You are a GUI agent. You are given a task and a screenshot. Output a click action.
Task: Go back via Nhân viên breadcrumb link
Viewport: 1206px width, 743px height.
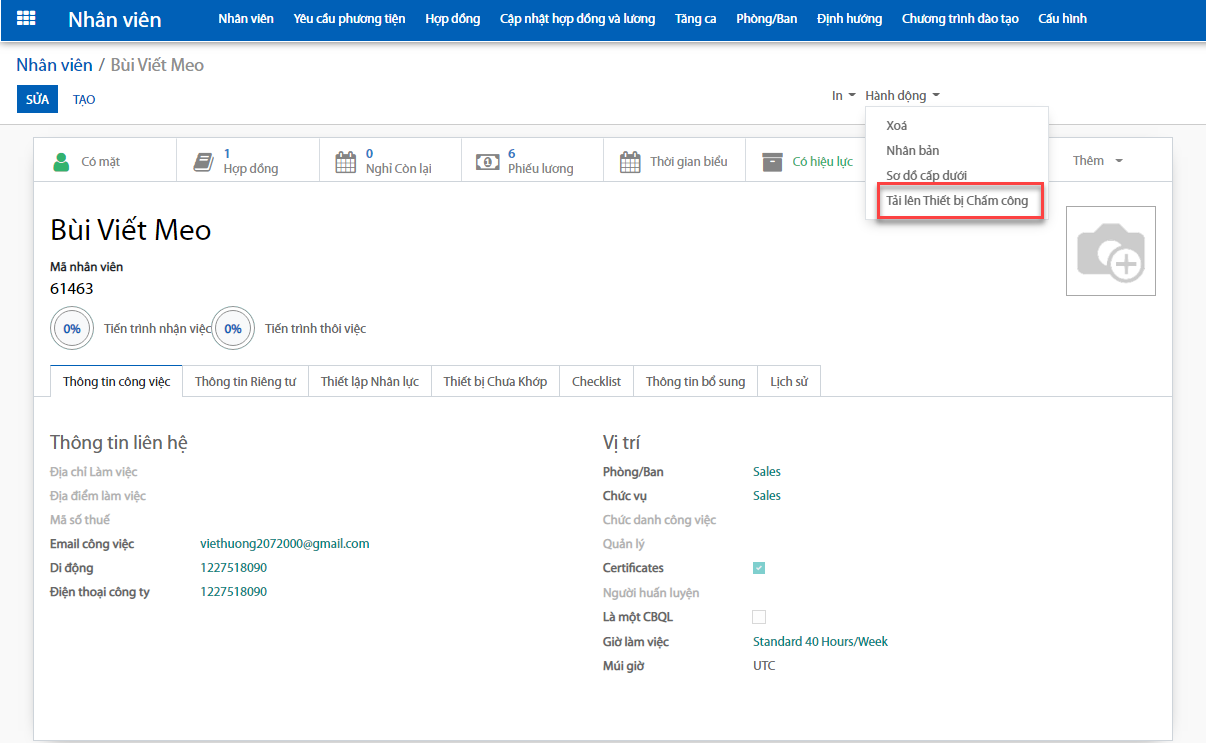[x=54, y=65]
